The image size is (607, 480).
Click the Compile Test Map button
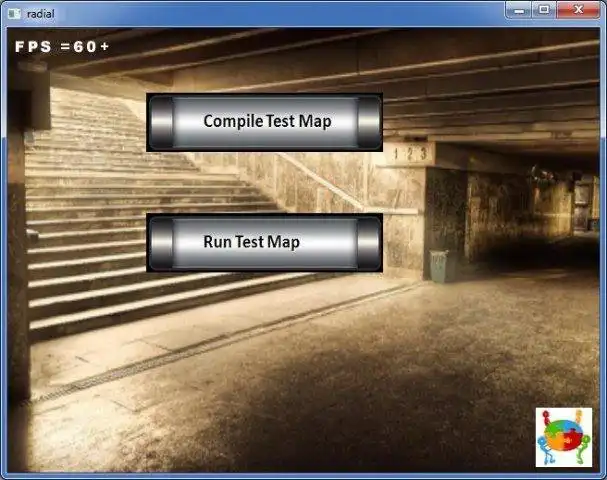[x=265, y=122]
